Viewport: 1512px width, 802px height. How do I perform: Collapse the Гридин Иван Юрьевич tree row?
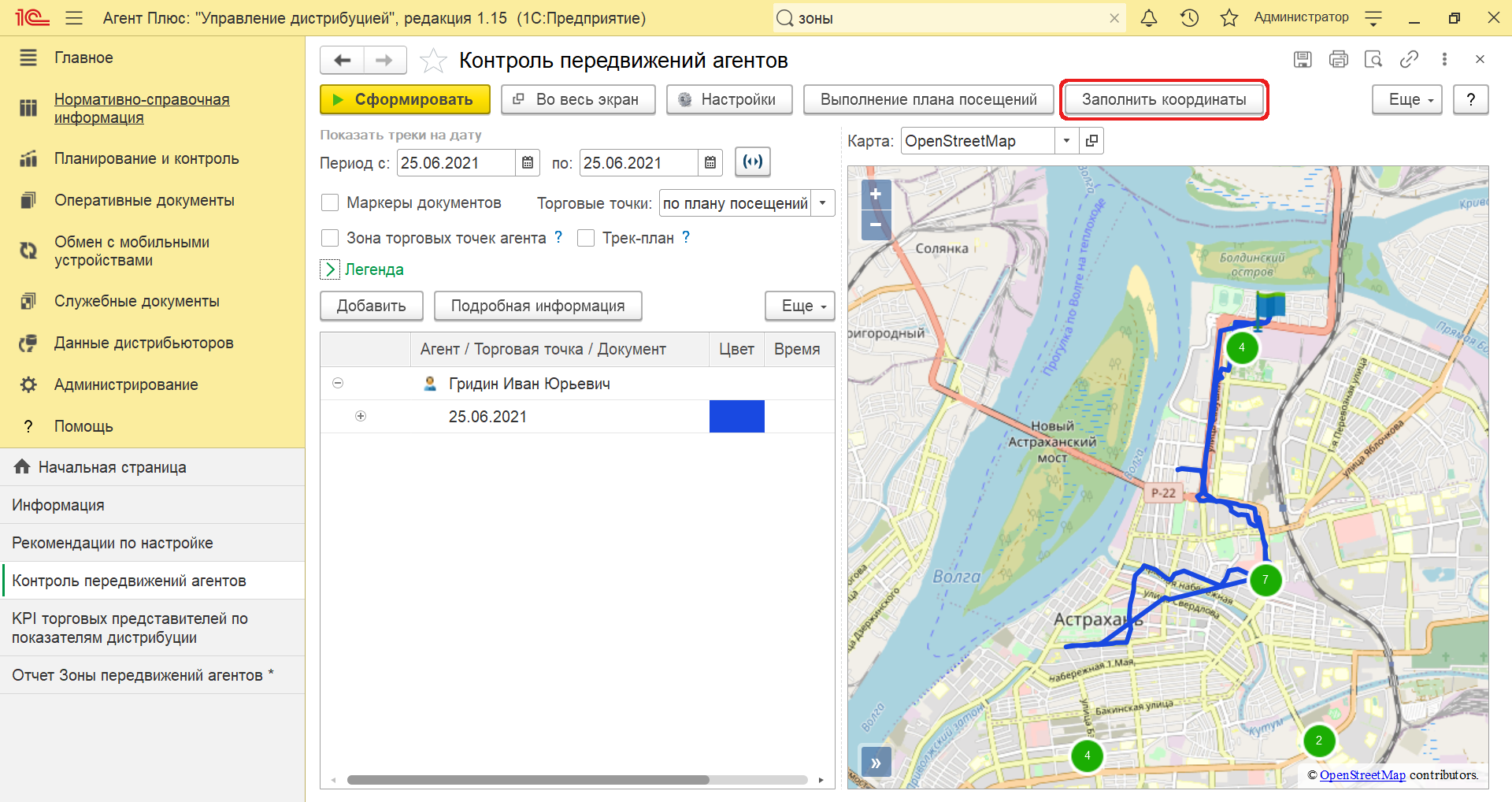338,383
